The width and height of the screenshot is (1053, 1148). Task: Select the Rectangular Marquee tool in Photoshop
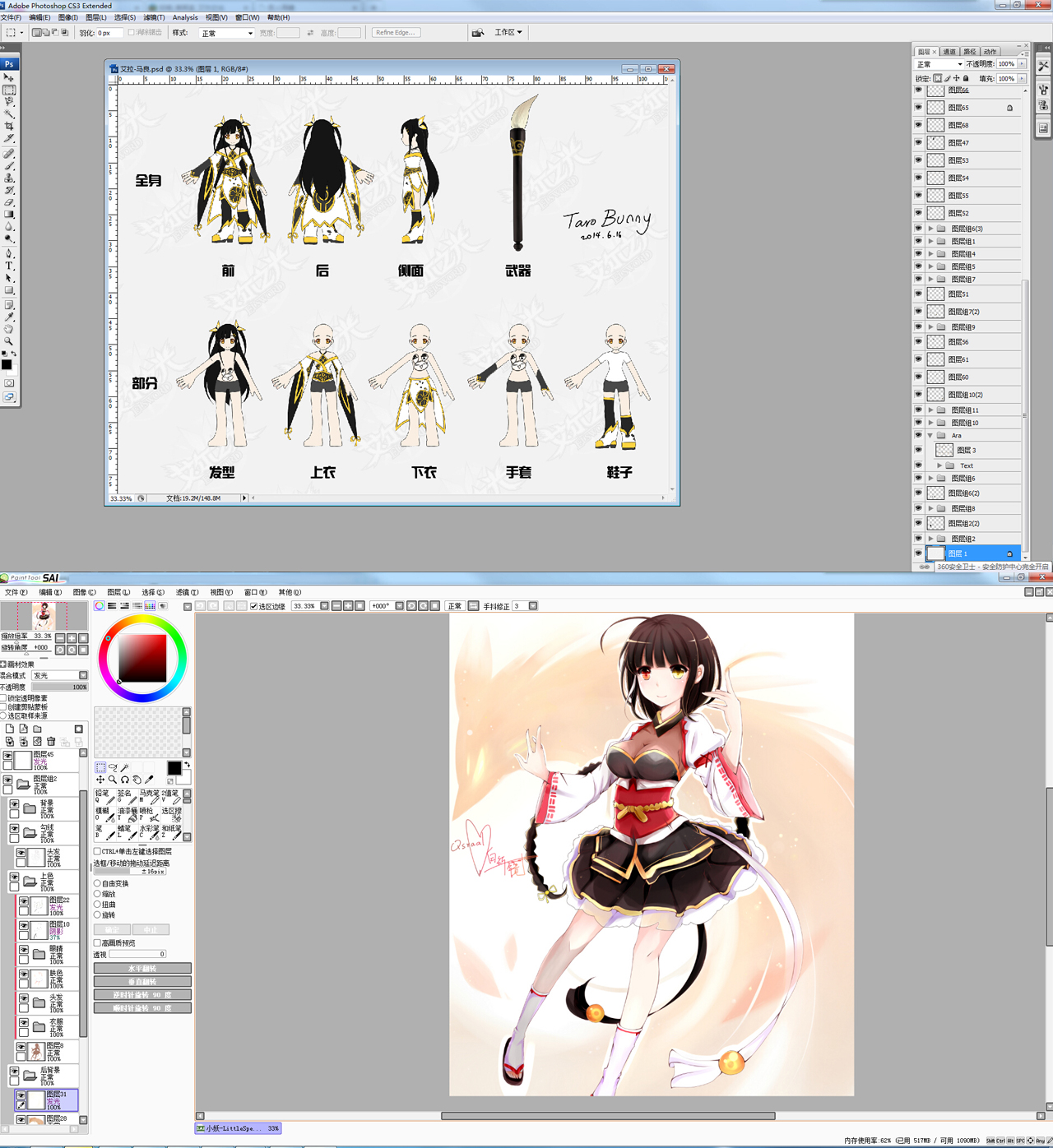pyautogui.click(x=9, y=90)
